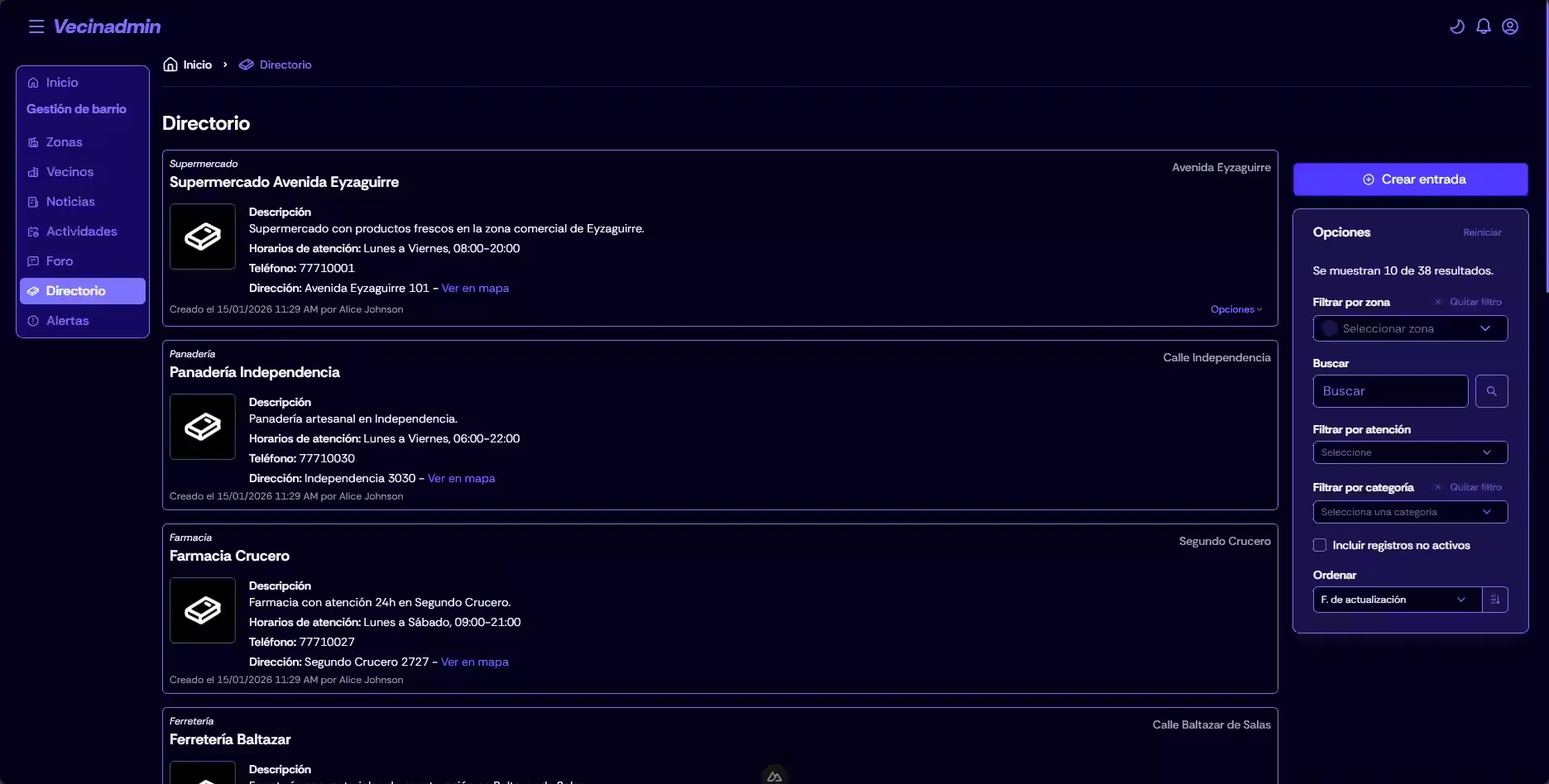Open the navigation hamburger menu
This screenshot has height=784, width=1549.
coord(36,26)
